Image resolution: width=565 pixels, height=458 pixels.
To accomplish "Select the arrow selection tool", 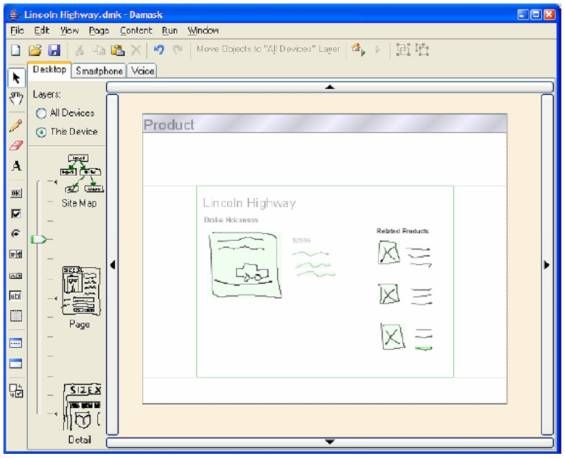I will 16,78.
